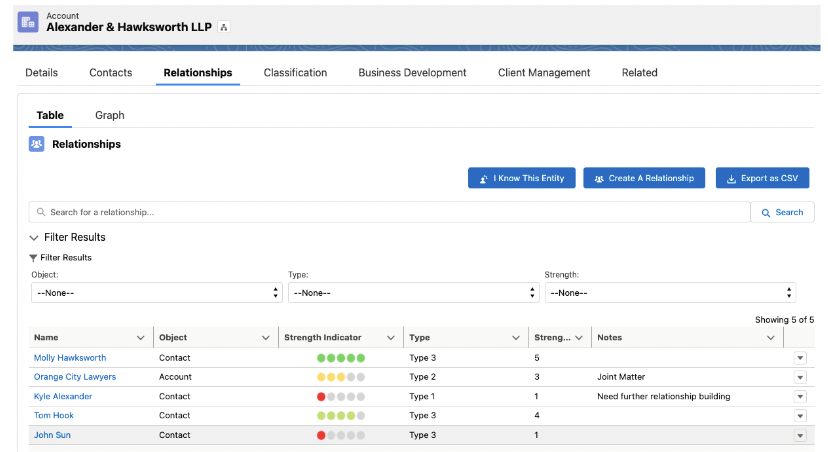Collapse the Filter Results section chevron
The width and height of the screenshot is (828, 452).
click(34, 238)
